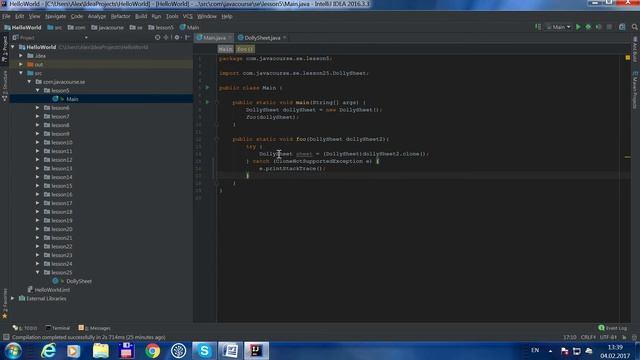The image size is (640, 360).
Task: Collapse the HelloWorld project root node
Action: (x=13, y=47)
